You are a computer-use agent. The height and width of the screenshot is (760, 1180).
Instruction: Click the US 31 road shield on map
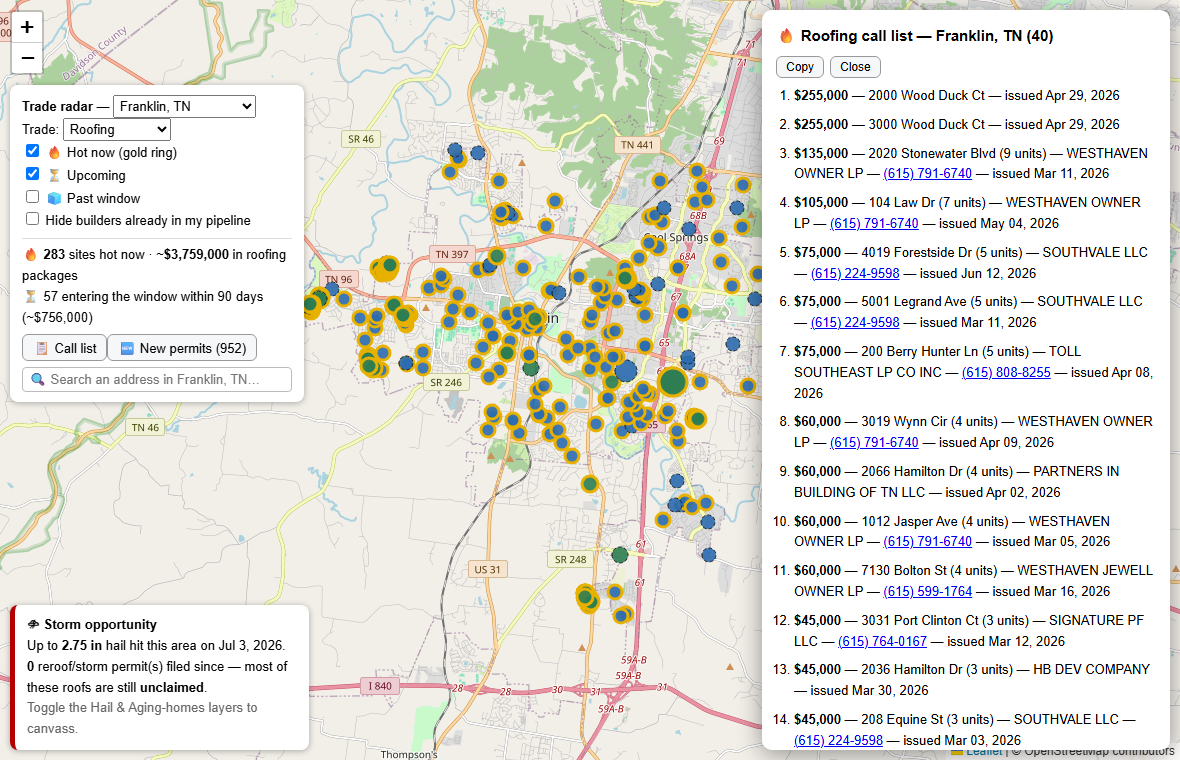(487, 569)
